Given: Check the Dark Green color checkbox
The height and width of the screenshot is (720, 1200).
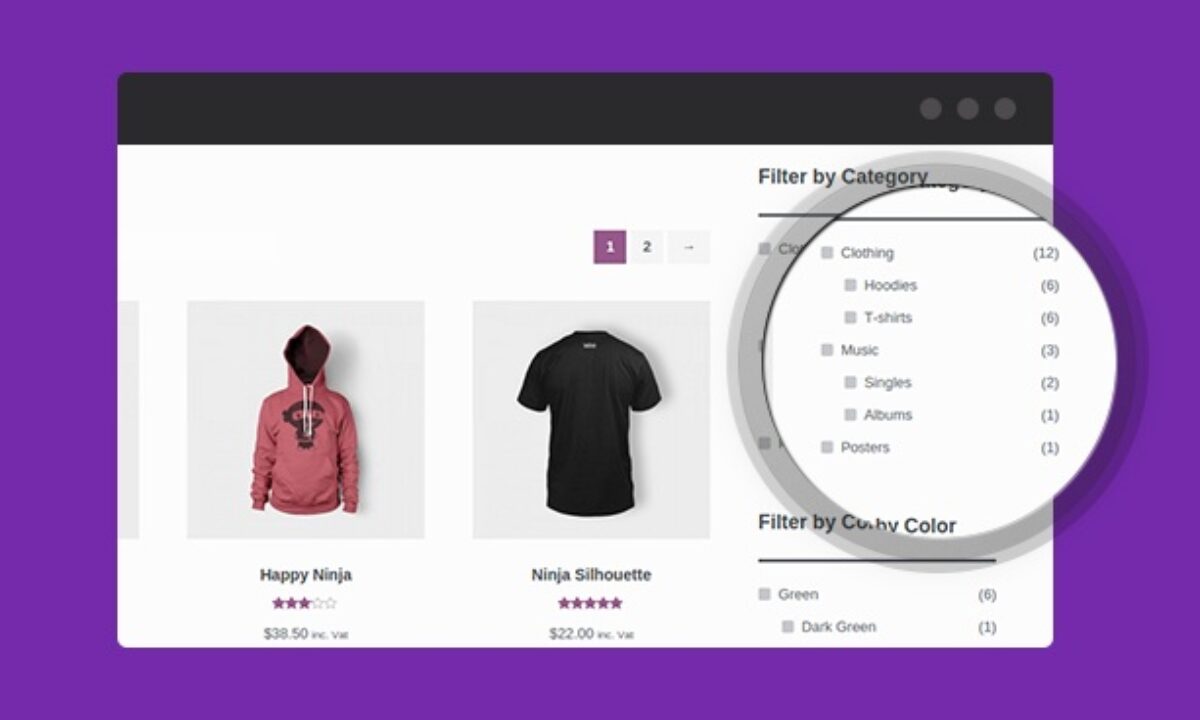Looking at the screenshot, I should 788,627.
